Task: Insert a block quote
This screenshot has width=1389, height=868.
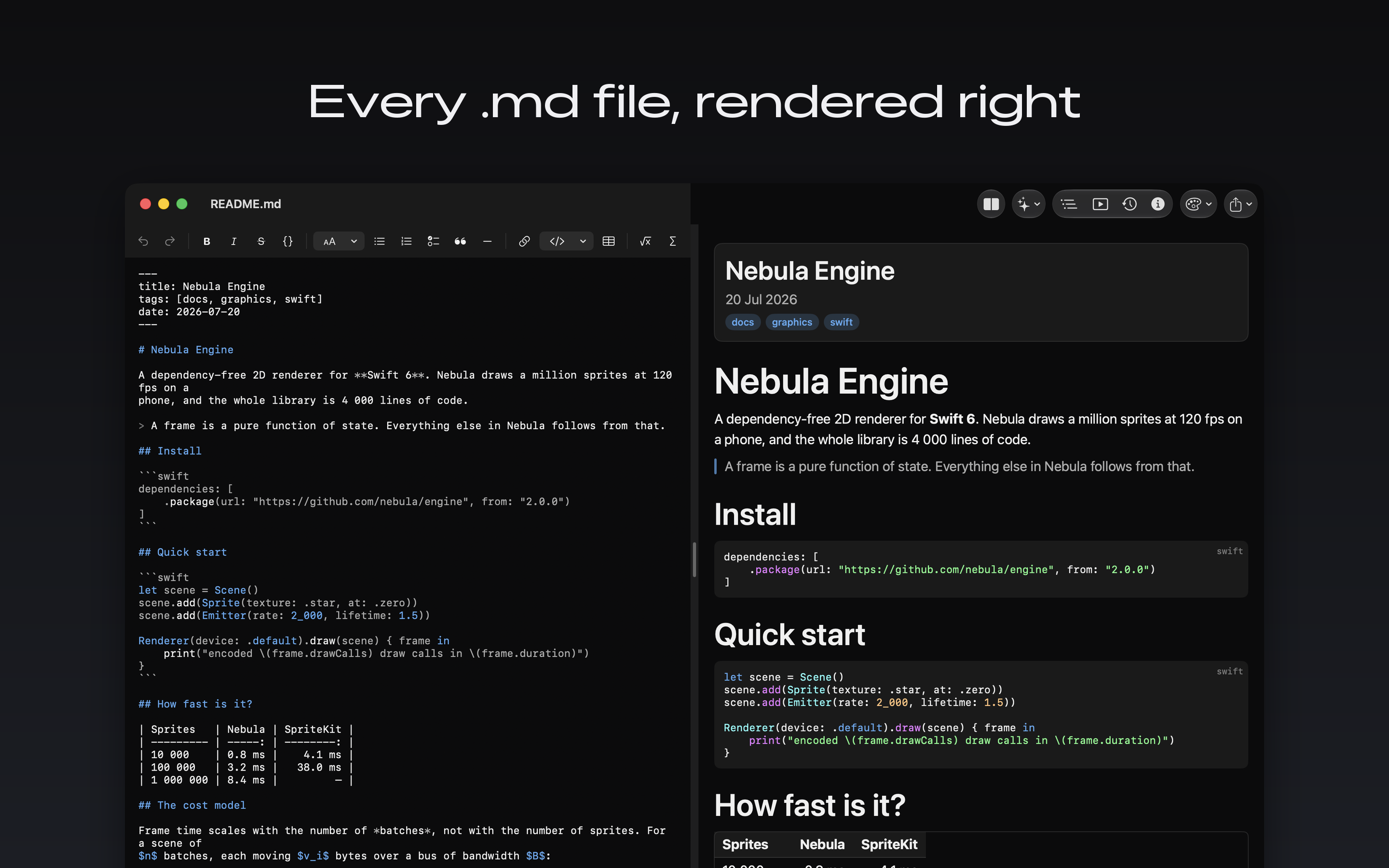Action: point(460,241)
